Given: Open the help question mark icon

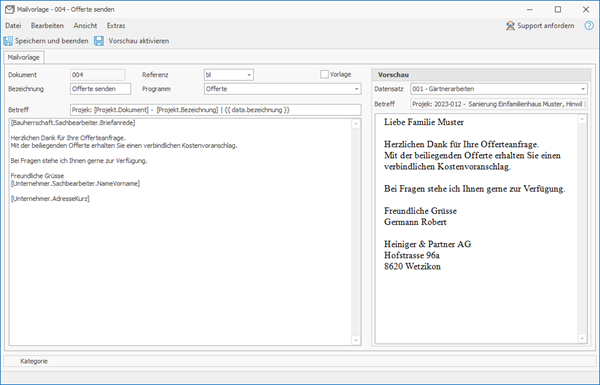Looking at the screenshot, I should point(589,26).
